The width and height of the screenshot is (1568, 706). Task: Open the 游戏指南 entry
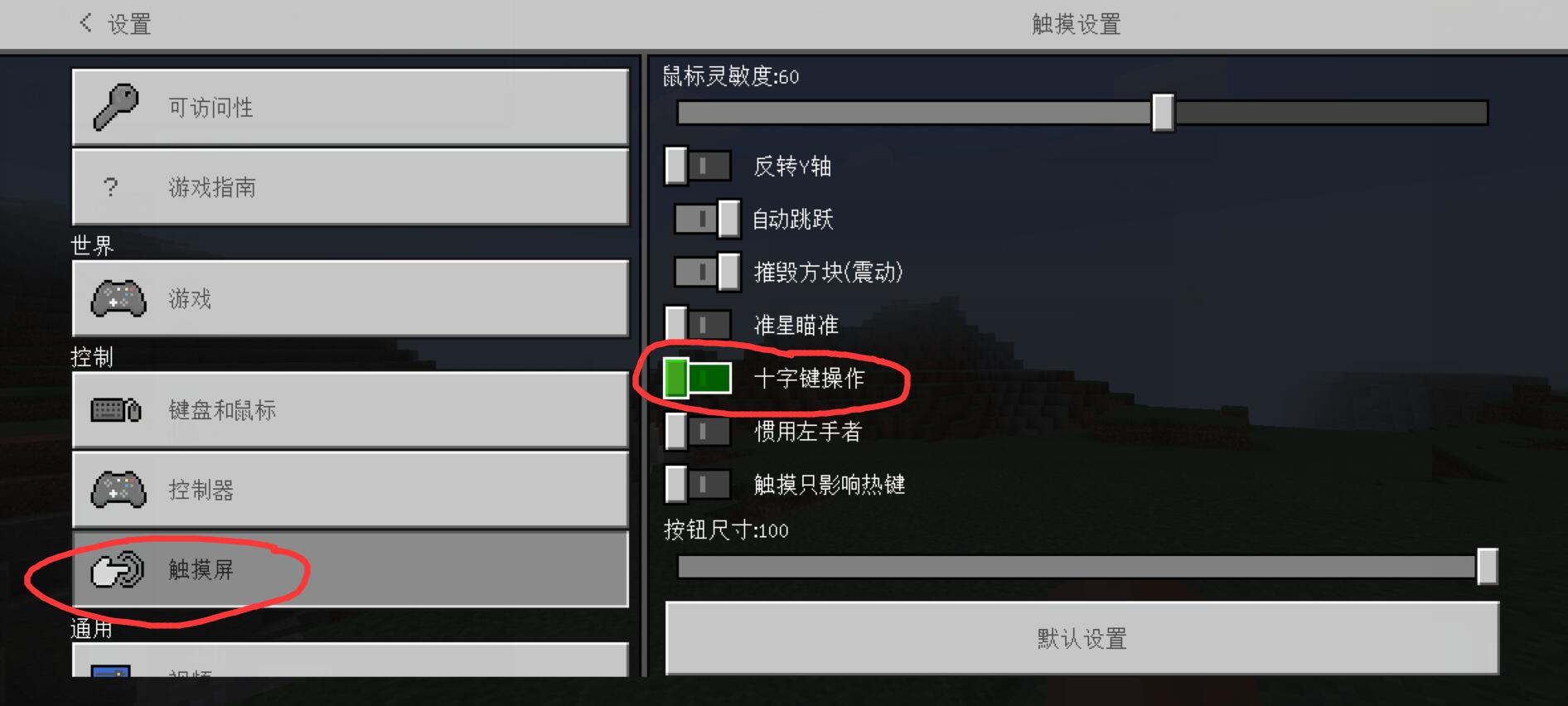pos(351,187)
